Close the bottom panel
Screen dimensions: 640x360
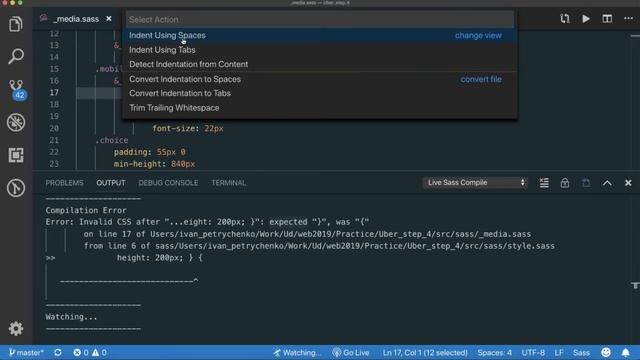(628, 183)
